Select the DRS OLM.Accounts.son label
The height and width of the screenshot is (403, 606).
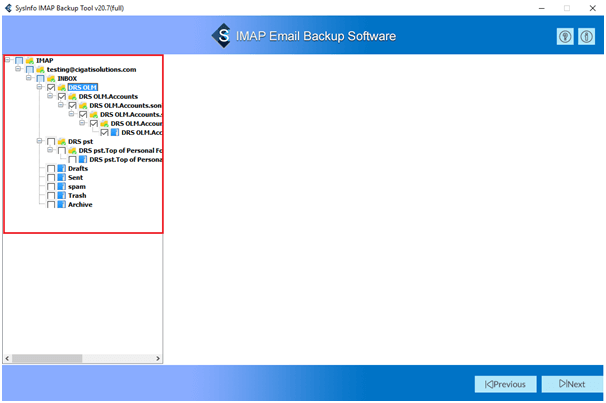pos(126,105)
